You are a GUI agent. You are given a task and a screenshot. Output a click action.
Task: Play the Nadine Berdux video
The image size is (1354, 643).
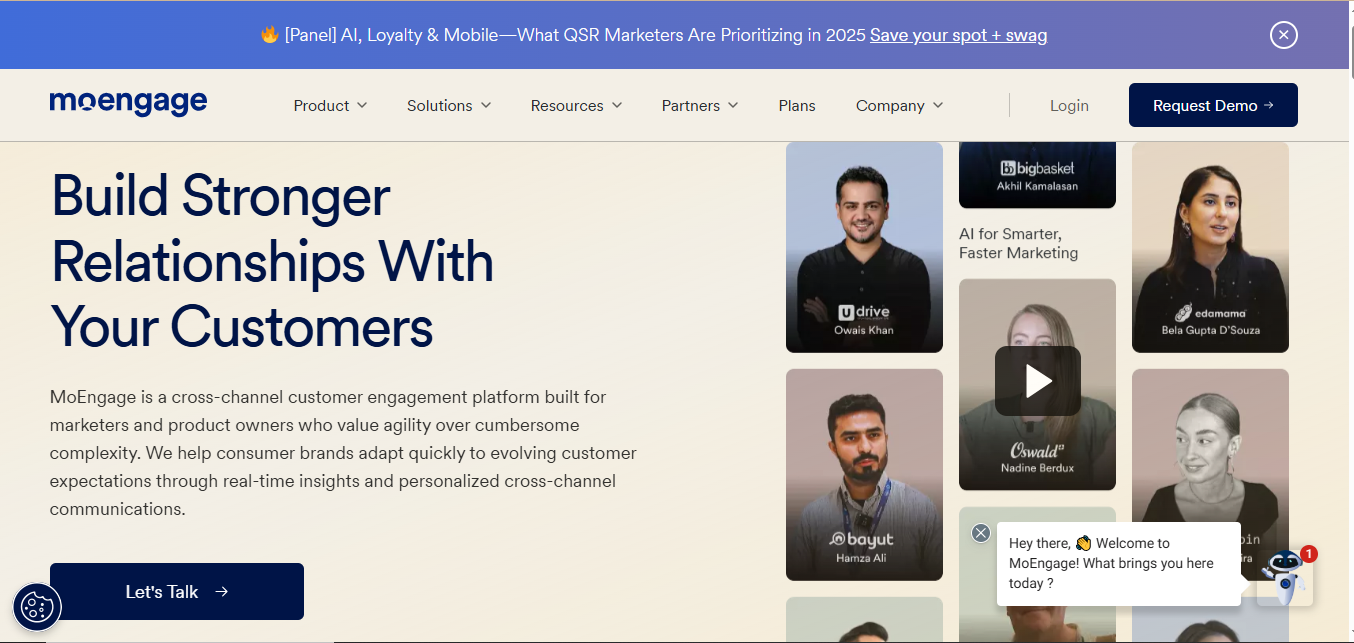tap(1037, 381)
